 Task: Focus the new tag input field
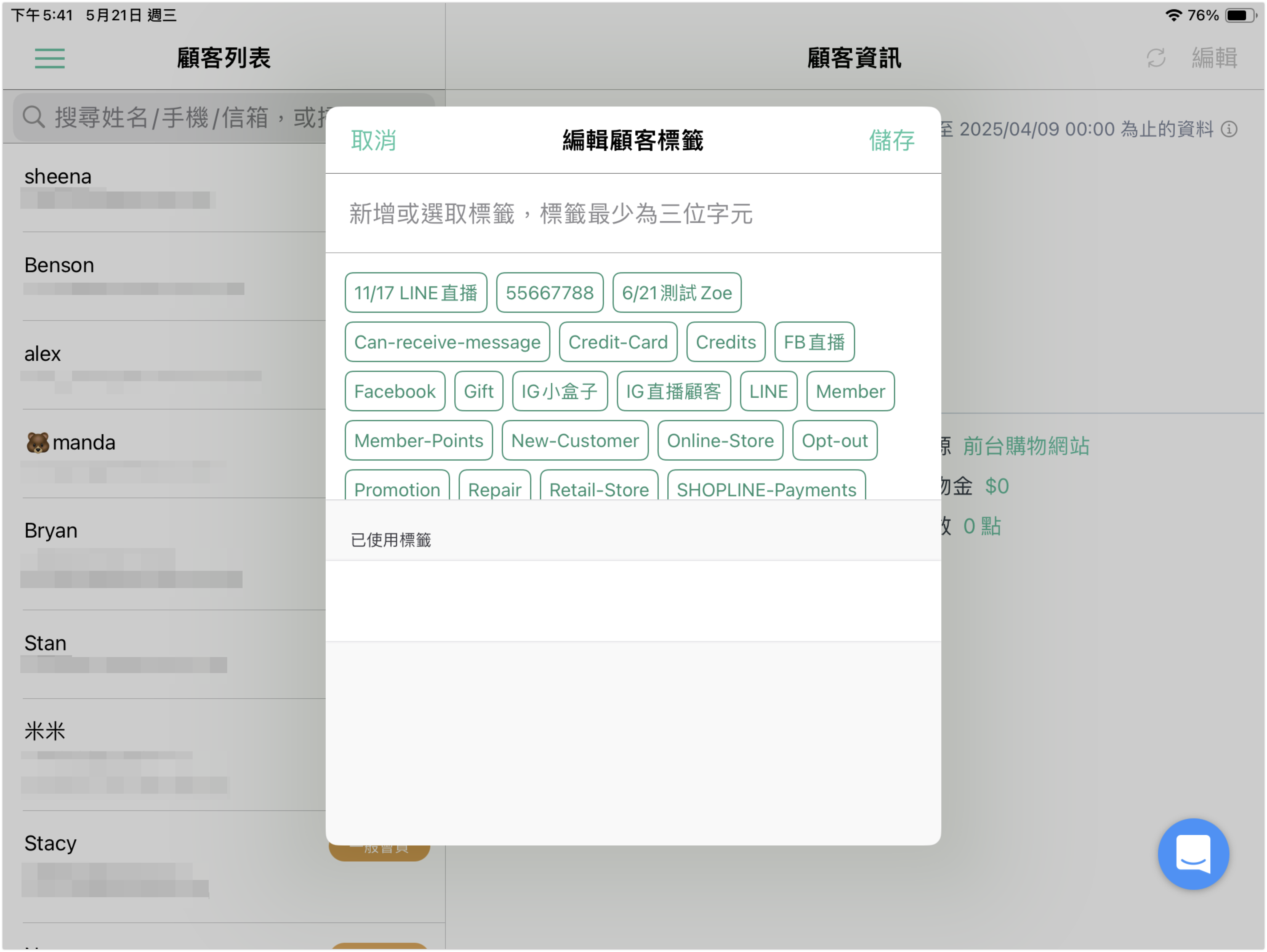pyautogui.click(x=633, y=214)
